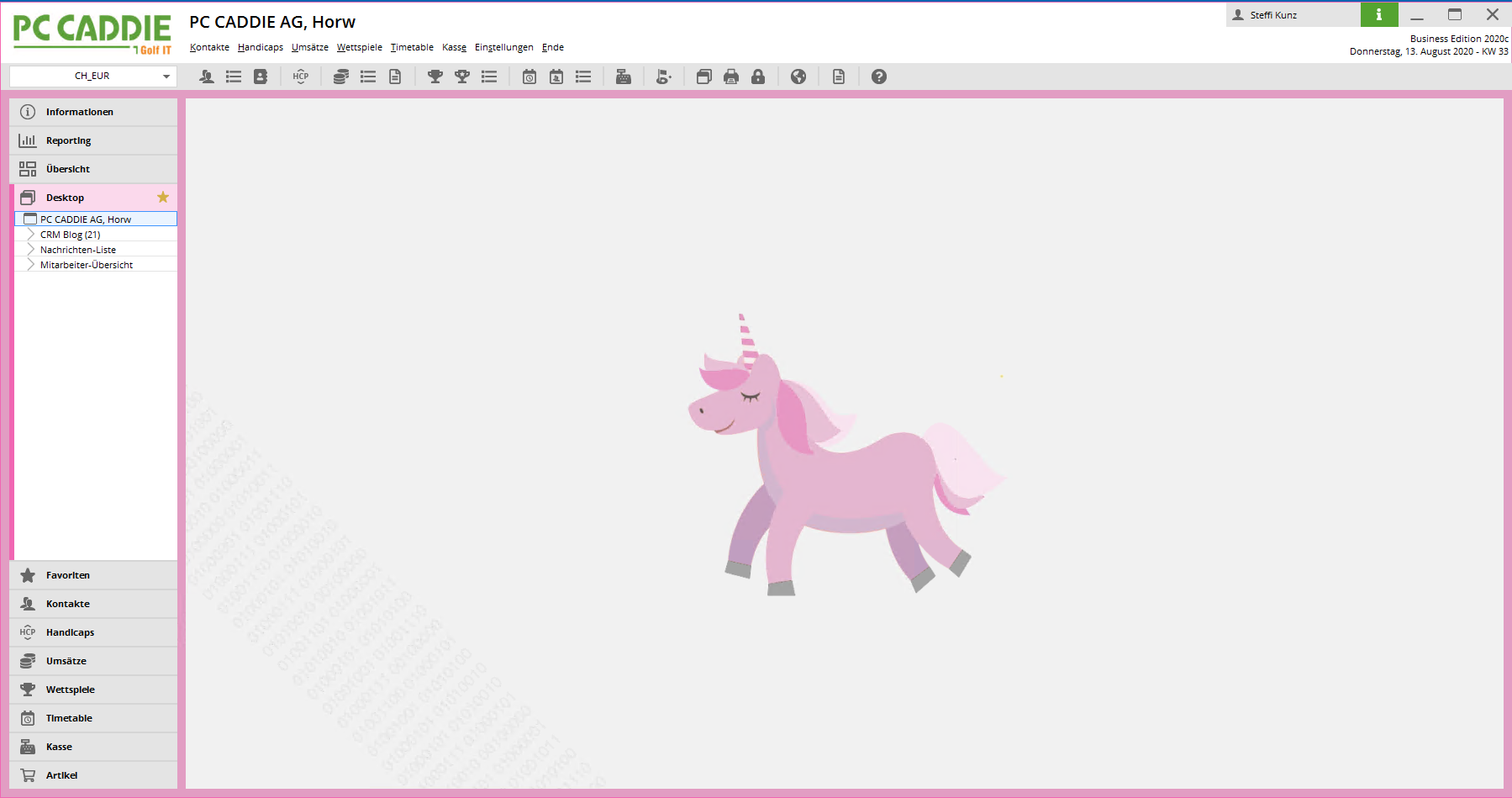Click the green info button
This screenshot has width=1512, height=798.
pos(1378,14)
